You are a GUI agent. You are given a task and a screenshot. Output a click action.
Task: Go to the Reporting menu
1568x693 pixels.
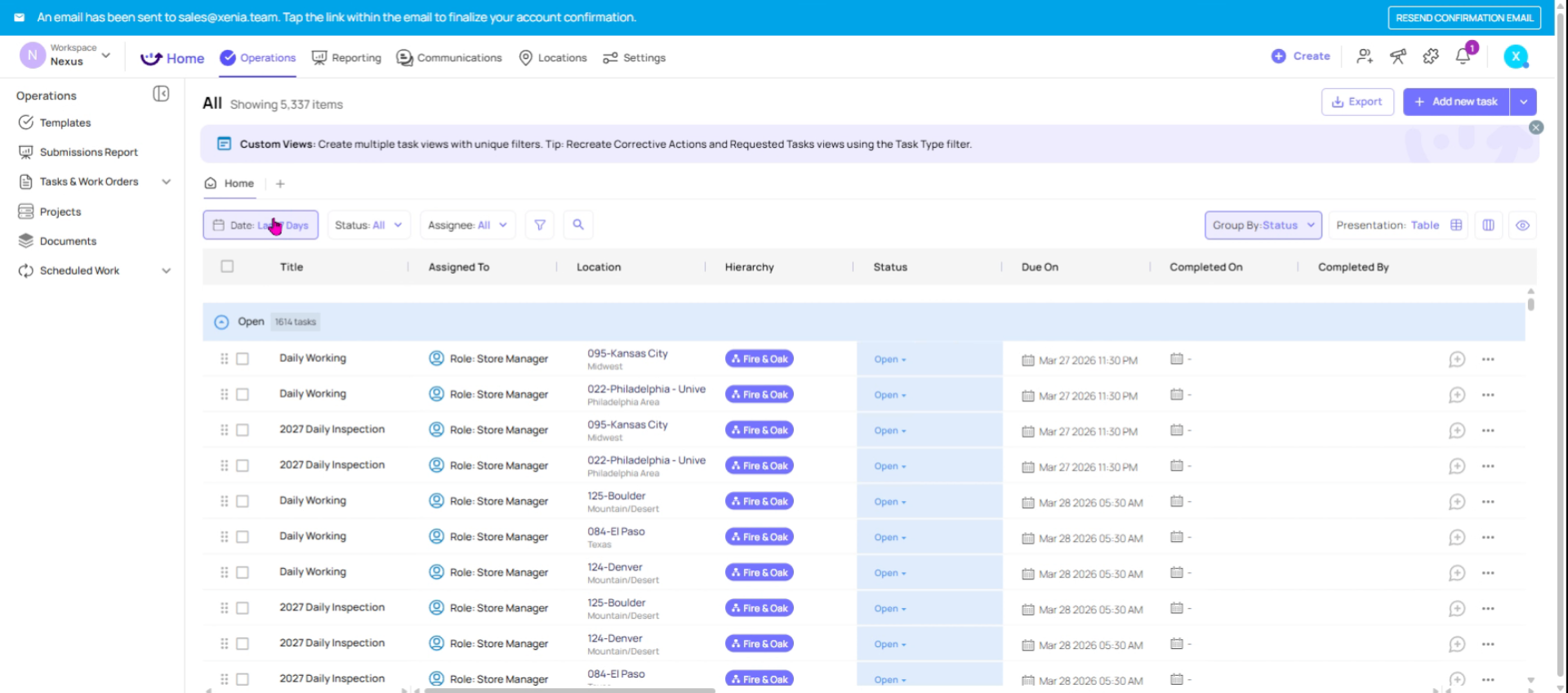tap(347, 57)
